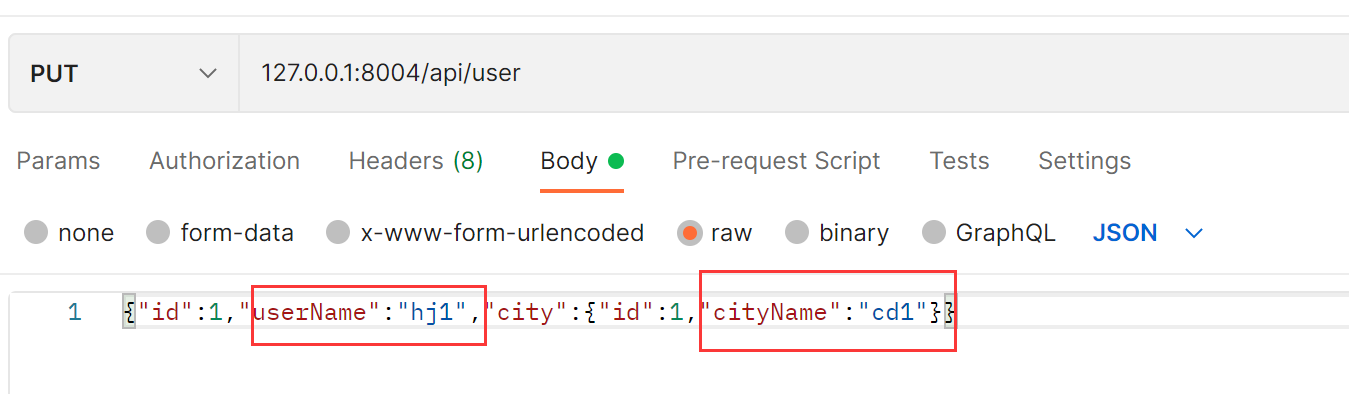
Task: Click the userName key in JSON body
Action: [310, 313]
